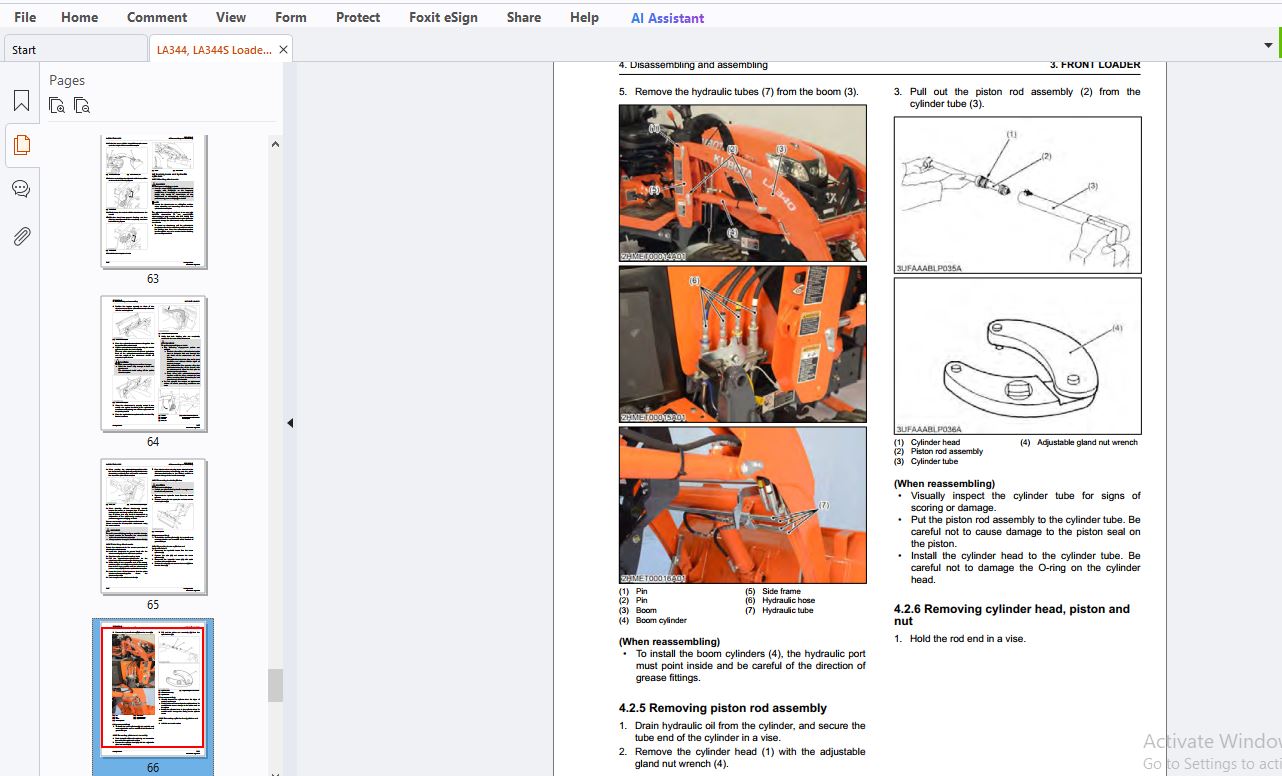Open the Bookmarks panel icon
The image size is (1282, 776).
pyautogui.click(x=21, y=100)
